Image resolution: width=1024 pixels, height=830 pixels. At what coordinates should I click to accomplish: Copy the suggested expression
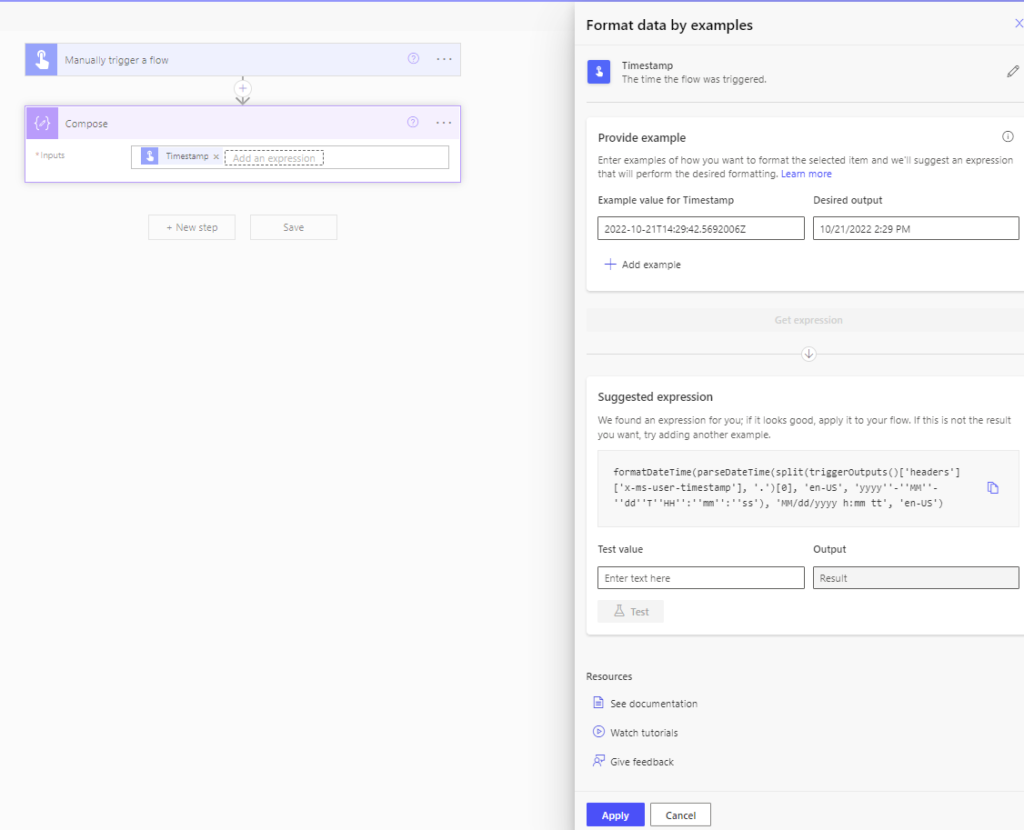click(x=993, y=488)
